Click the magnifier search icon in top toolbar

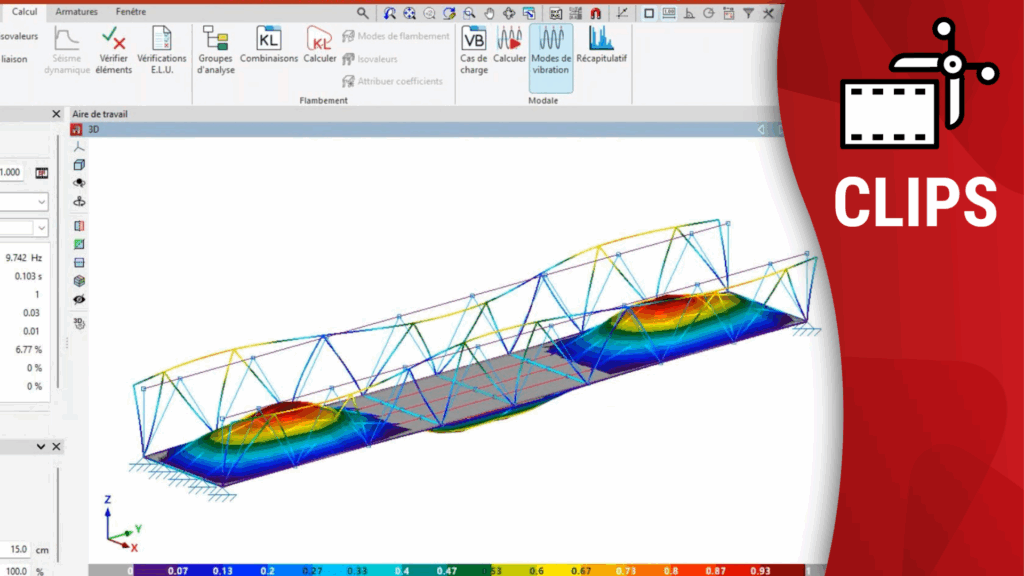click(x=363, y=13)
